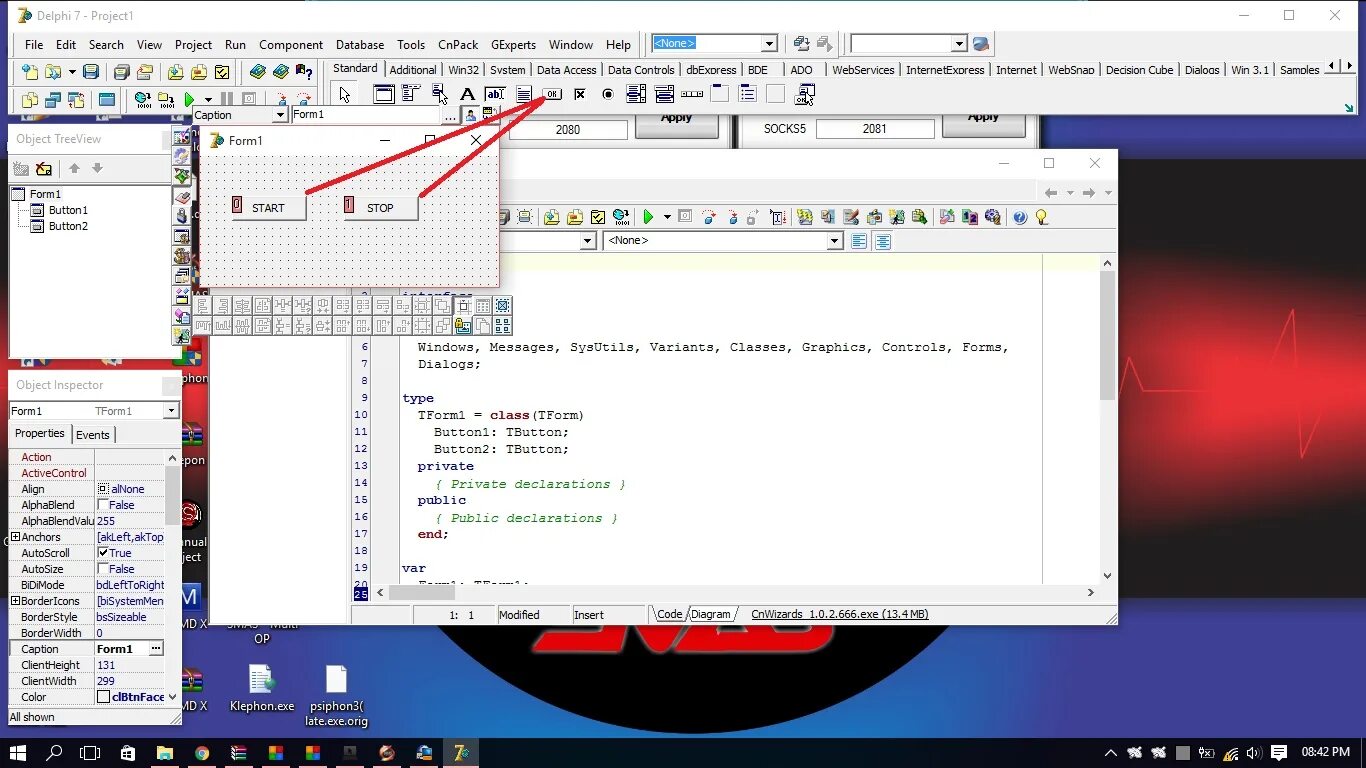
Task: Select the Frames component in the palette
Action: tap(383, 94)
